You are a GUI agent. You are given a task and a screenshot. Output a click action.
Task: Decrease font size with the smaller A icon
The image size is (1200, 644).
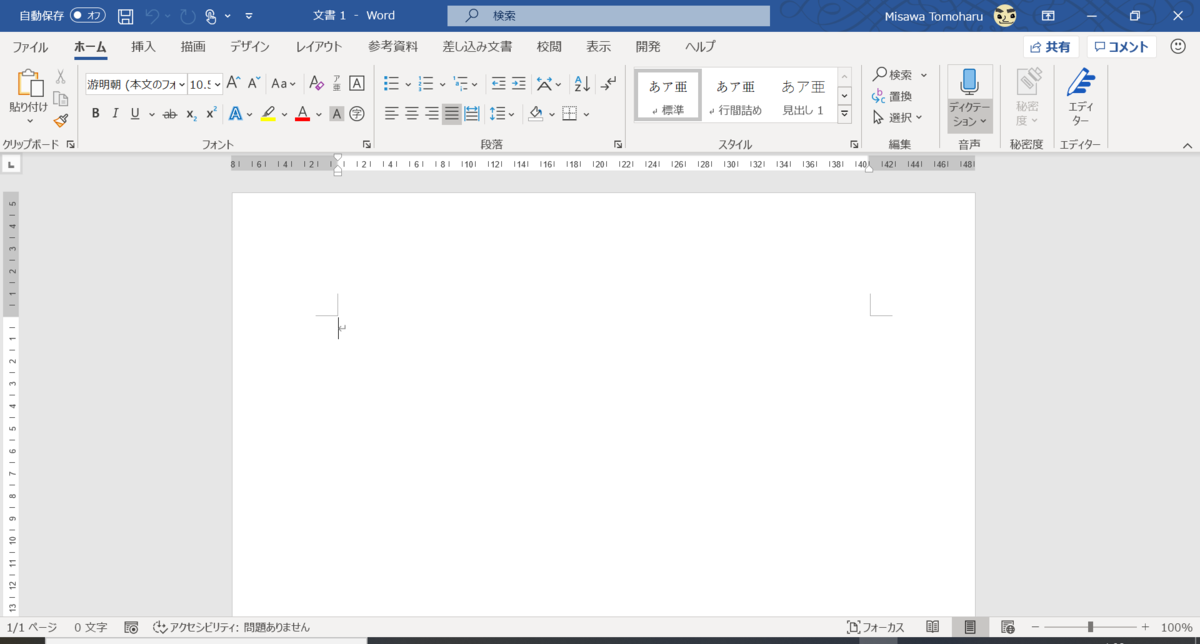(254, 84)
